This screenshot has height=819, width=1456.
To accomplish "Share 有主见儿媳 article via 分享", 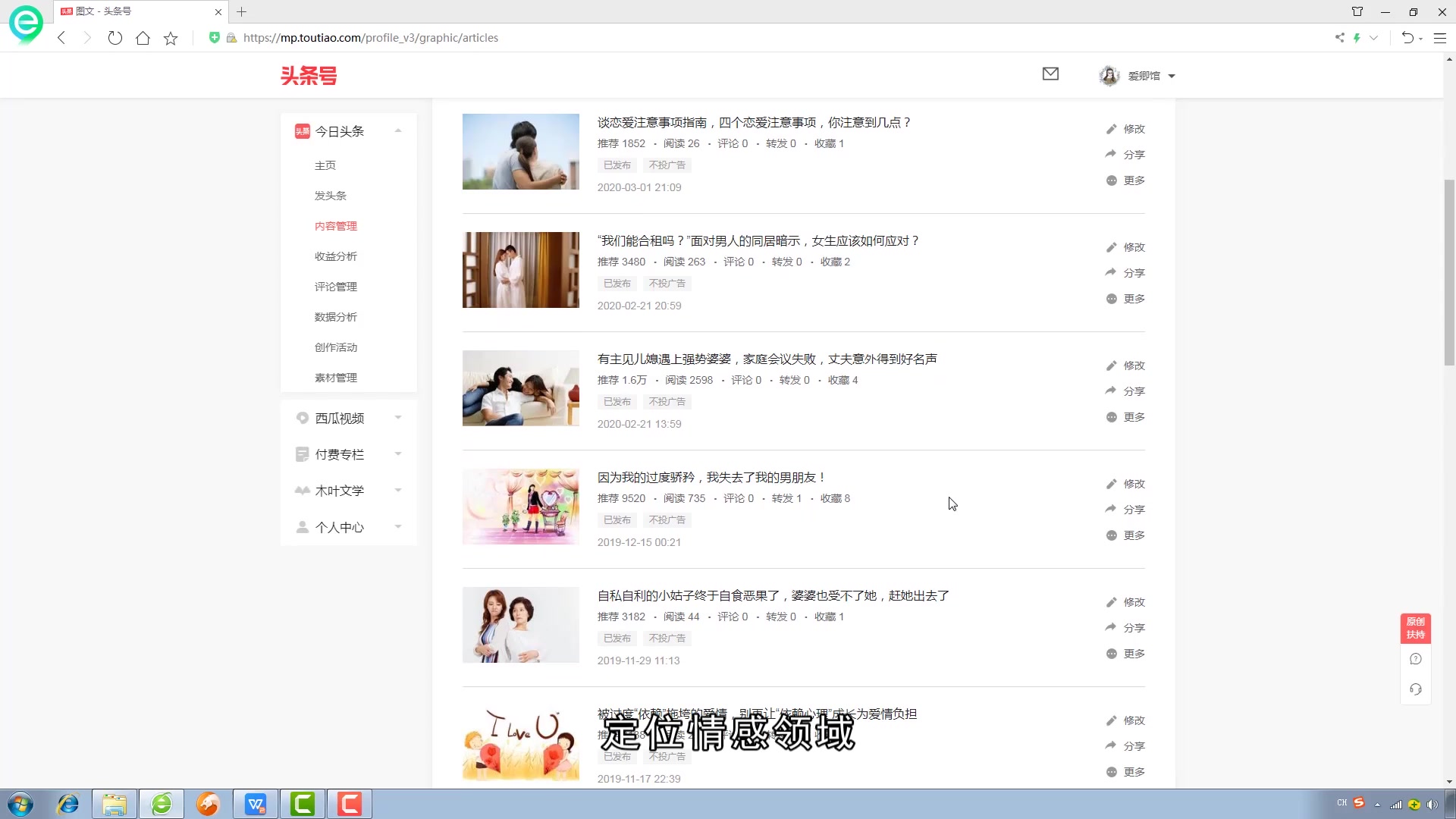I will pos(1125,391).
